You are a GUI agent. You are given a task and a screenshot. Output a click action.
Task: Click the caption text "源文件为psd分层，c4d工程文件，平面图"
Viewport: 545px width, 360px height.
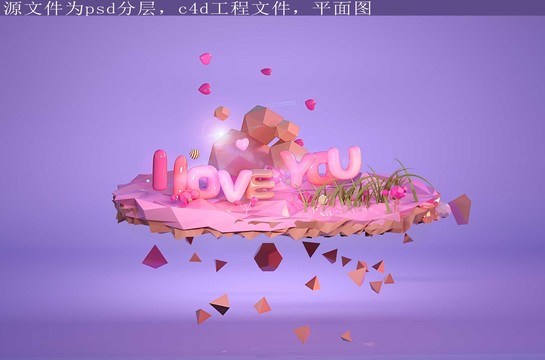coord(187,8)
